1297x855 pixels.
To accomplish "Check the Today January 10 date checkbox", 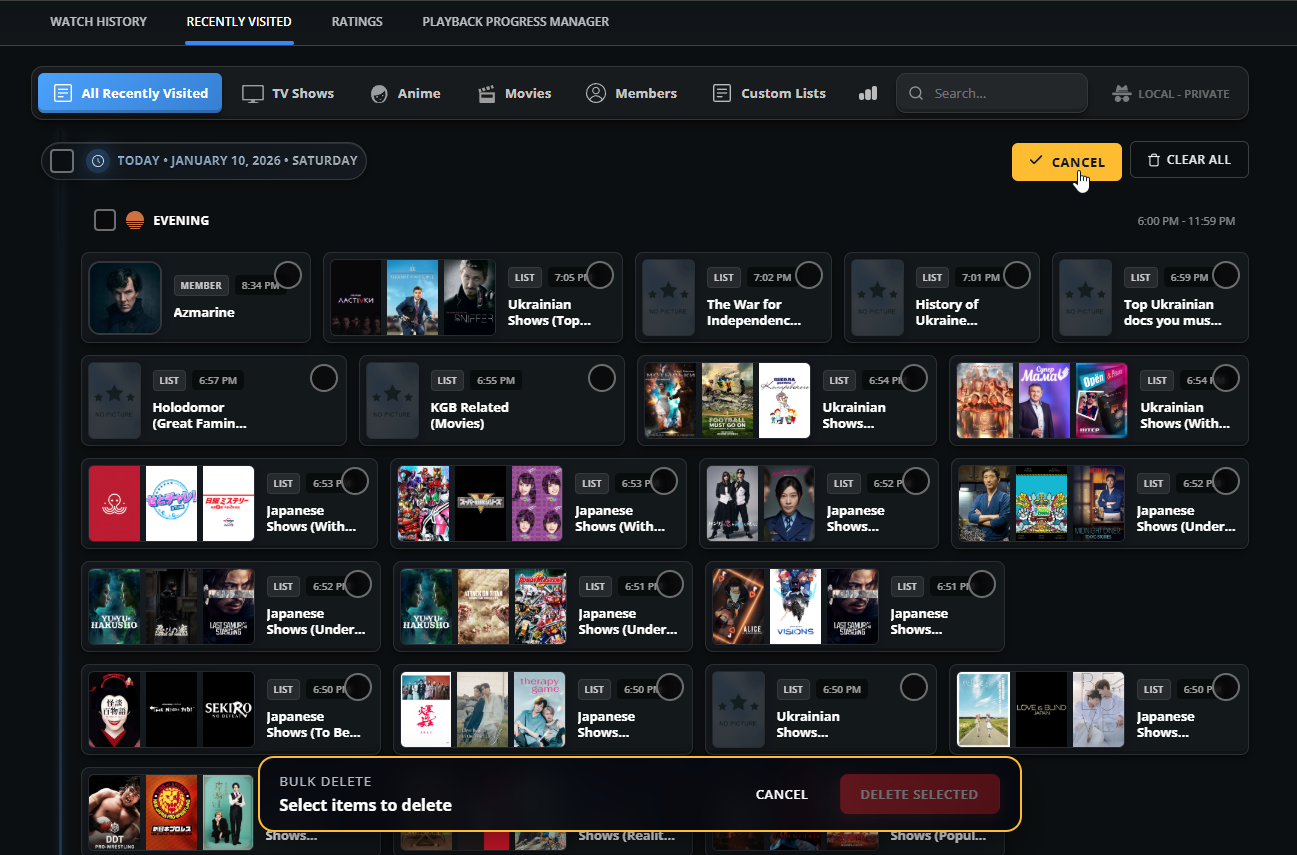I will coord(62,161).
